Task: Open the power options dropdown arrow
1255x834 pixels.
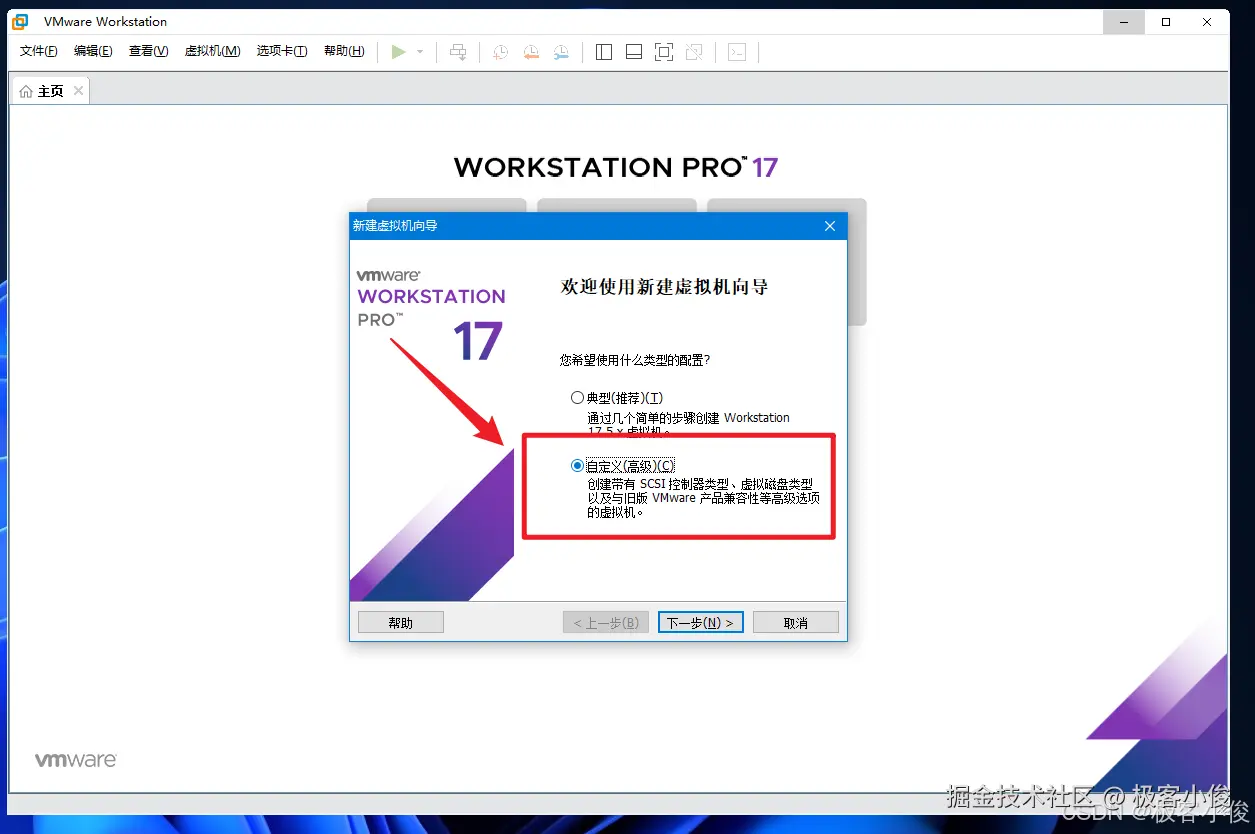Action: 420,52
